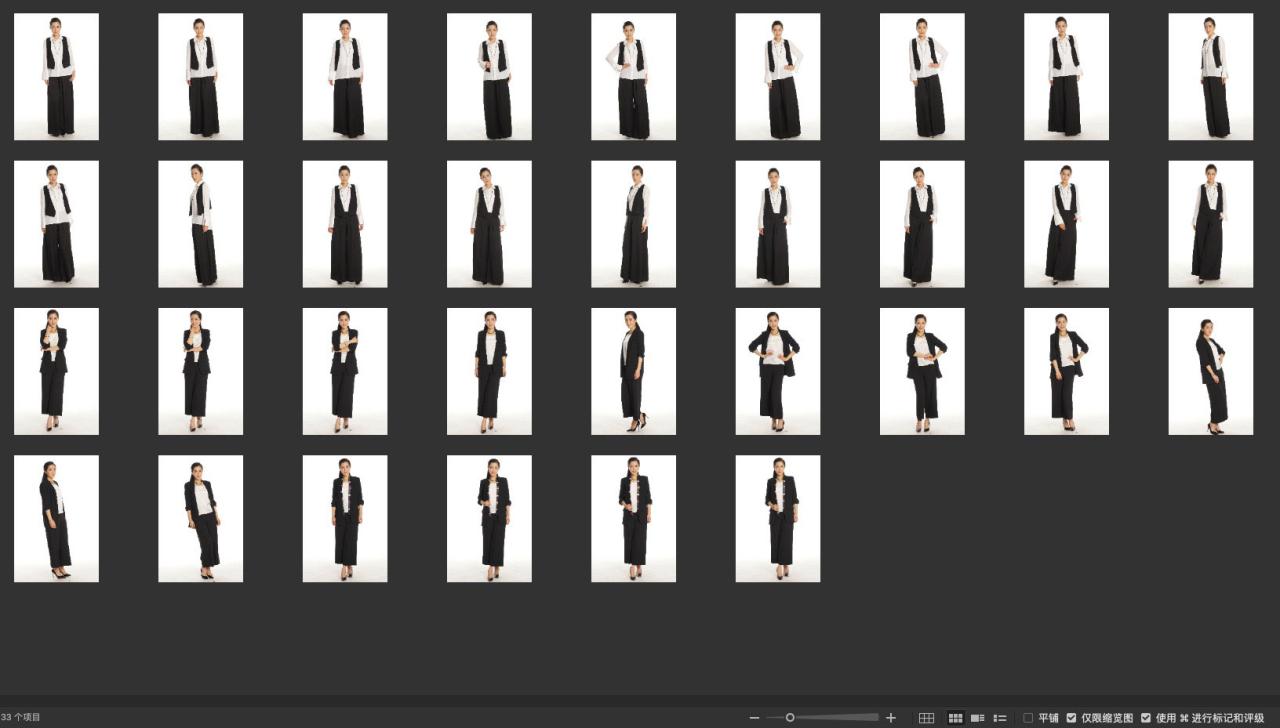
Task: Switch to thumbnails view icon
Action: pyautogui.click(x=955, y=718)
